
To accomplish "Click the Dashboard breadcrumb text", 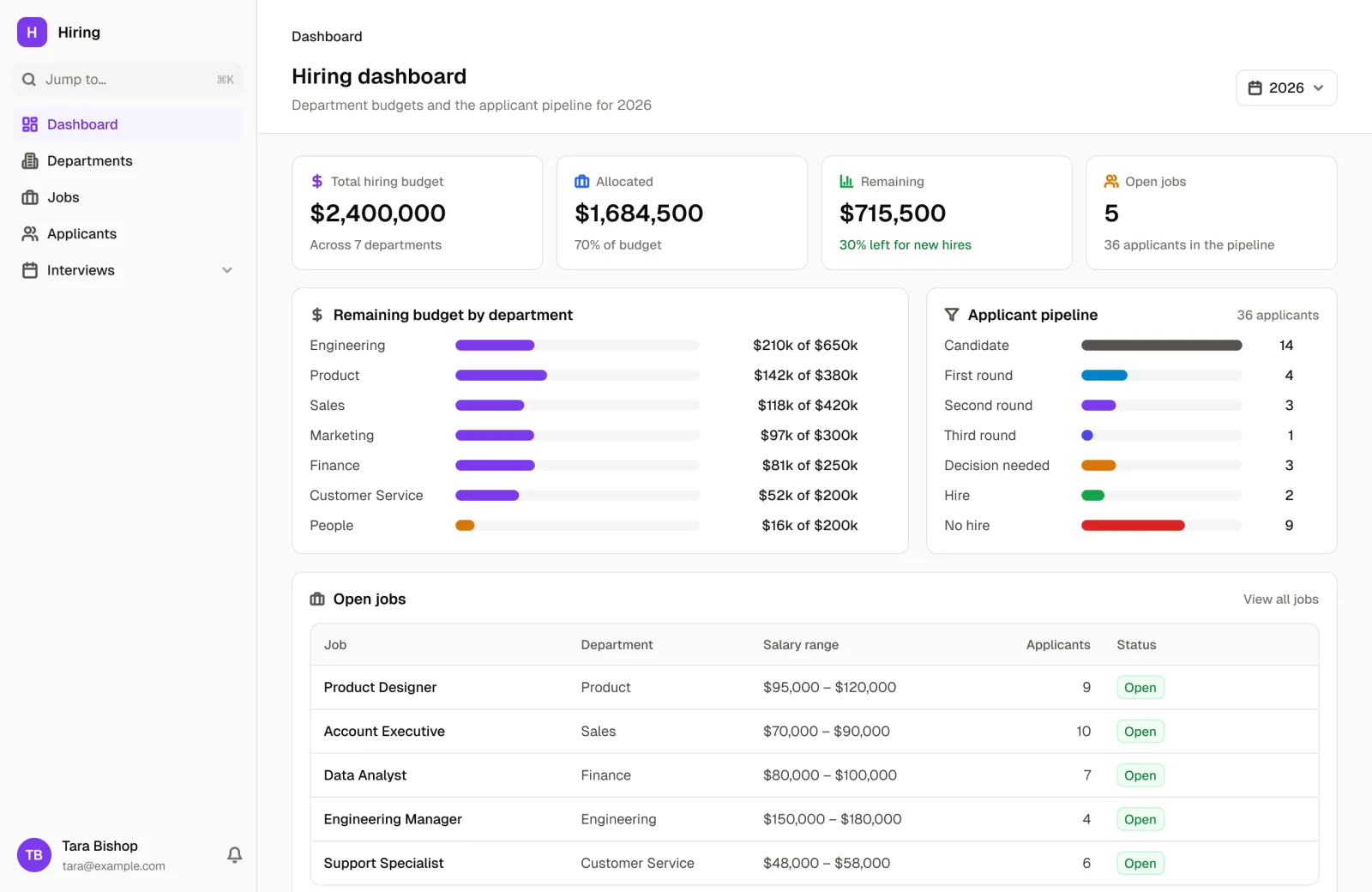I will pos(327,37).
